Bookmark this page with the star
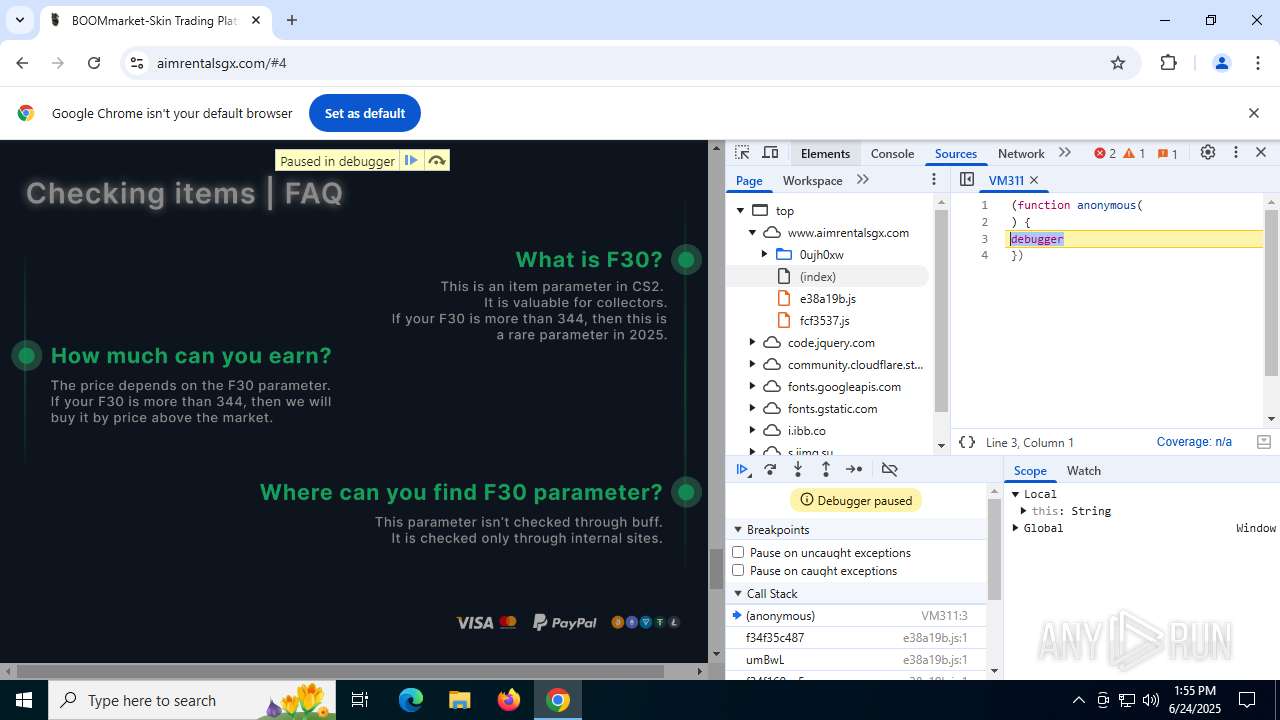 coord(1118,63)
